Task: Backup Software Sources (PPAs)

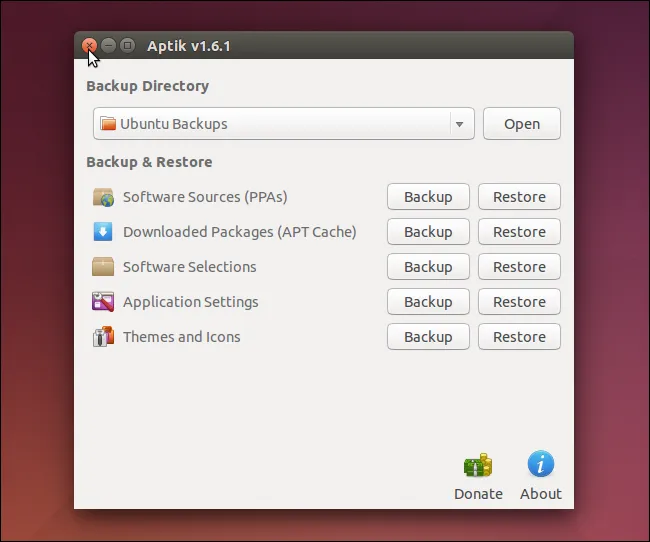Action: pyautogui.click(x=428, y=197)
